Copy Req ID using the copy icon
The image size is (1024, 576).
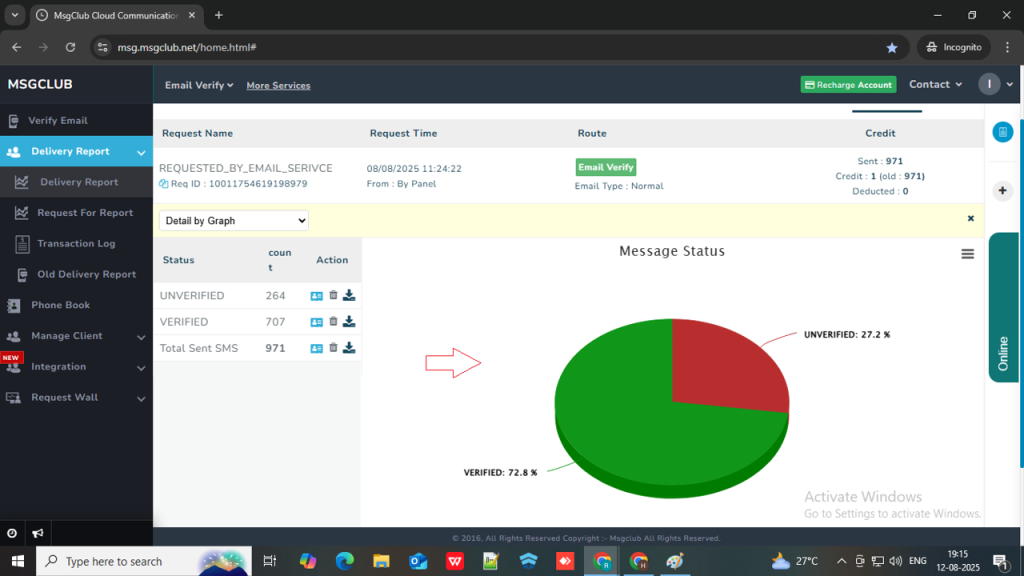tap(163, 184)
